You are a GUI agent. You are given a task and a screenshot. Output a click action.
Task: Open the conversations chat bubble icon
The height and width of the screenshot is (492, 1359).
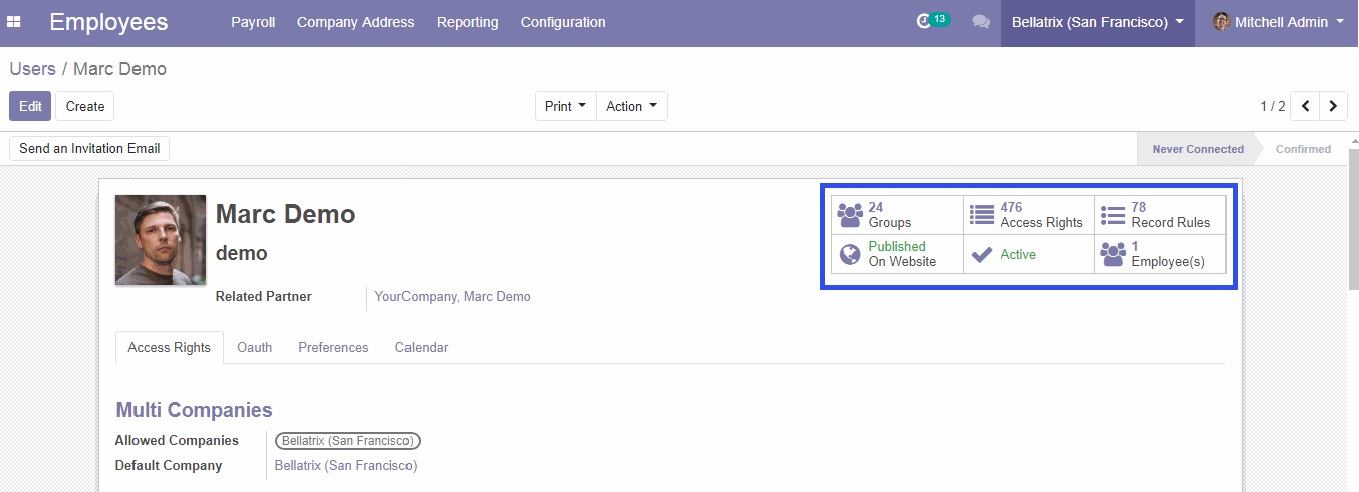981,22
